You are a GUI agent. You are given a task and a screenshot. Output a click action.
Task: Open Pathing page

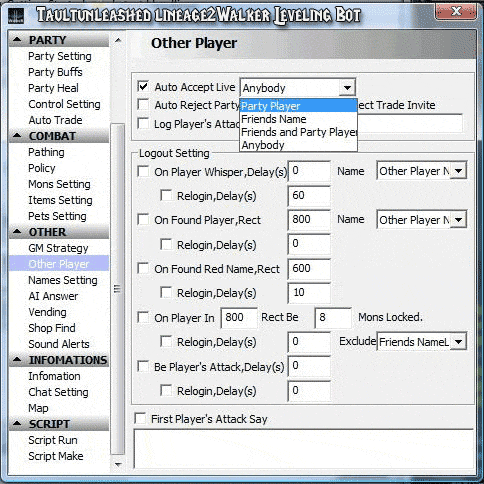tap(46, 152)
